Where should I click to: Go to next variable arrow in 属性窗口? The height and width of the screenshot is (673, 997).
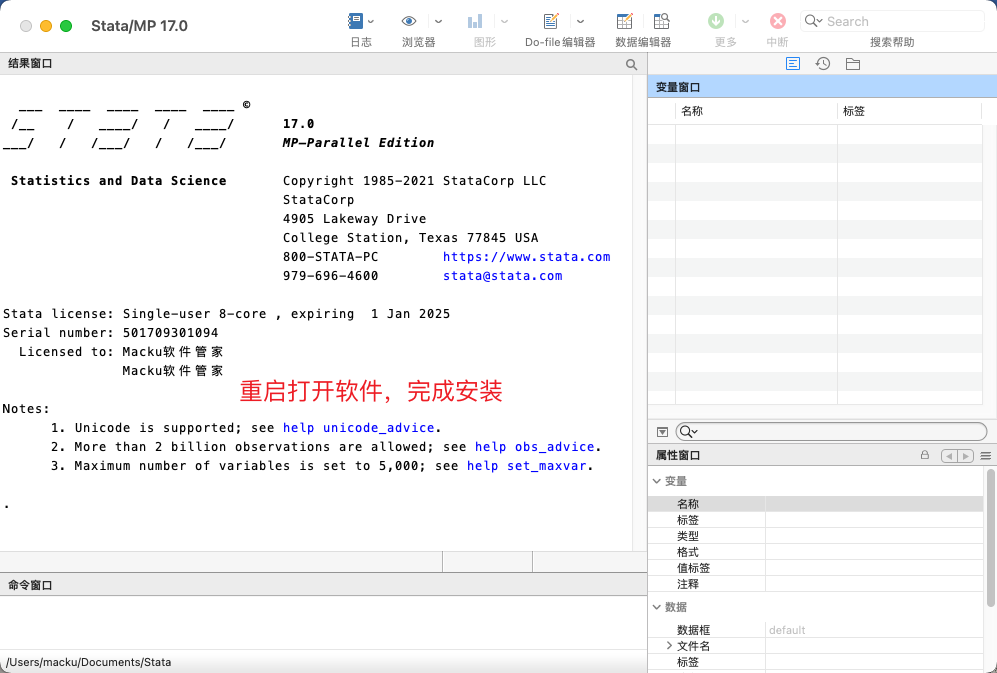(x=966, y=455)
